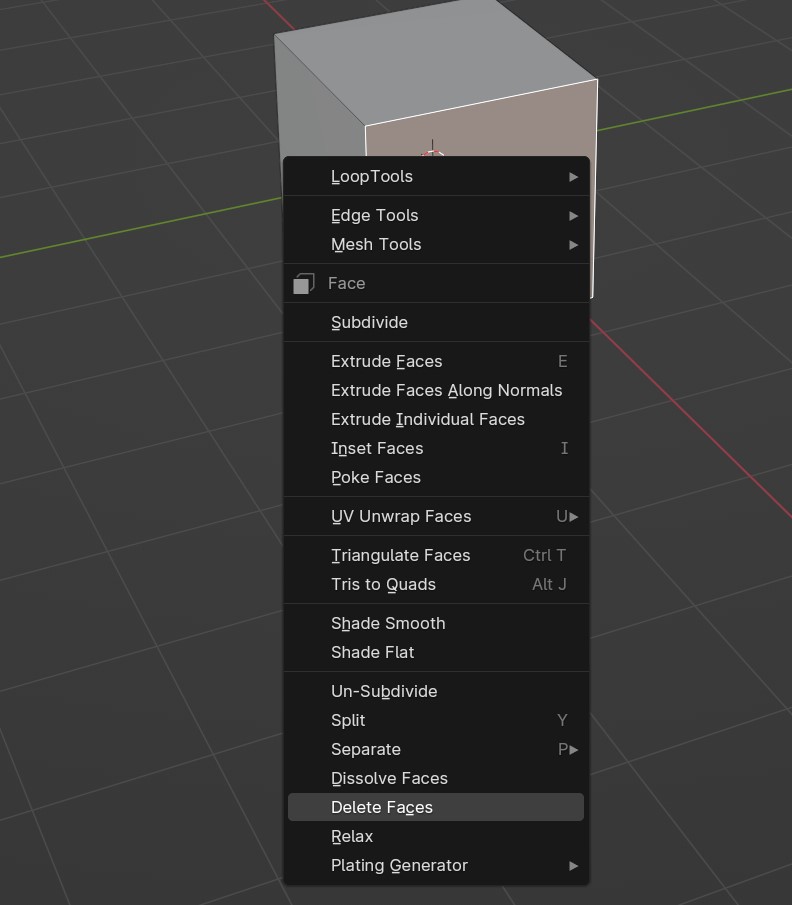Choose Dissolve Faces

(389, 778)
